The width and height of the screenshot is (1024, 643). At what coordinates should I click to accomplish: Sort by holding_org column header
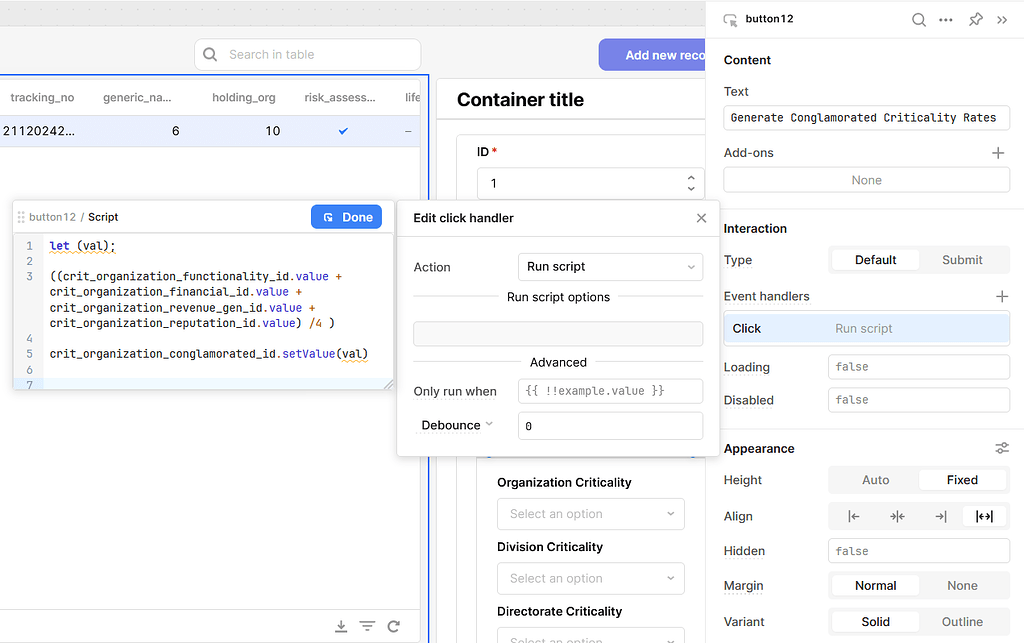point(244,97)
